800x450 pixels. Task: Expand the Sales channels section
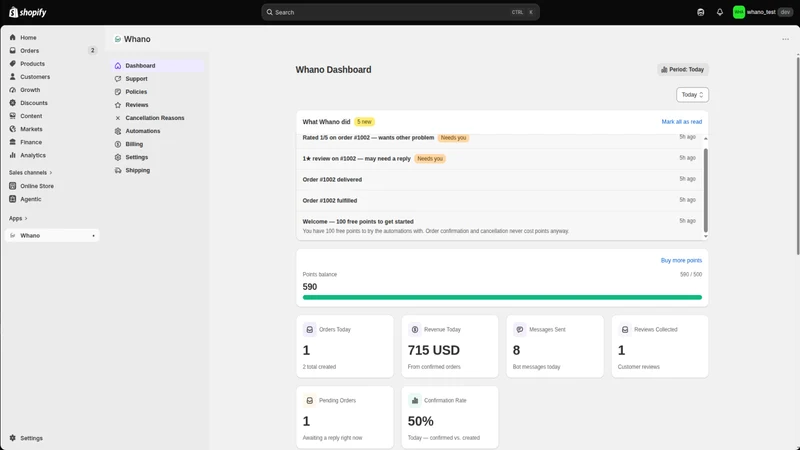[30, 172]
